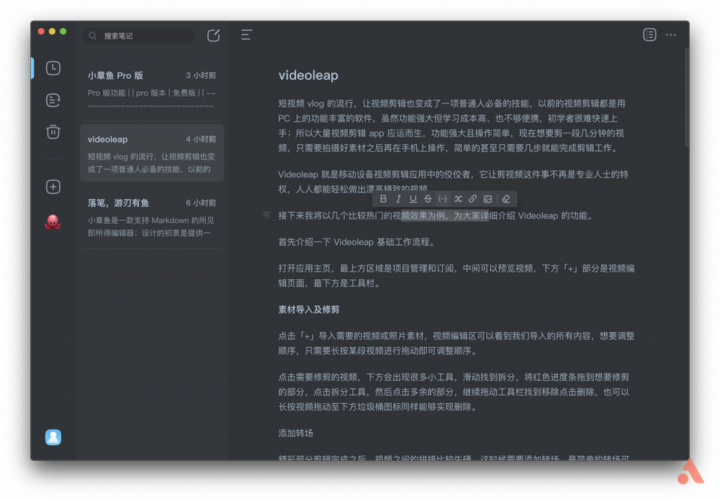720x501 pixels.
Task: Click the editor vertical scrollbar
Action: pos(686,98)
